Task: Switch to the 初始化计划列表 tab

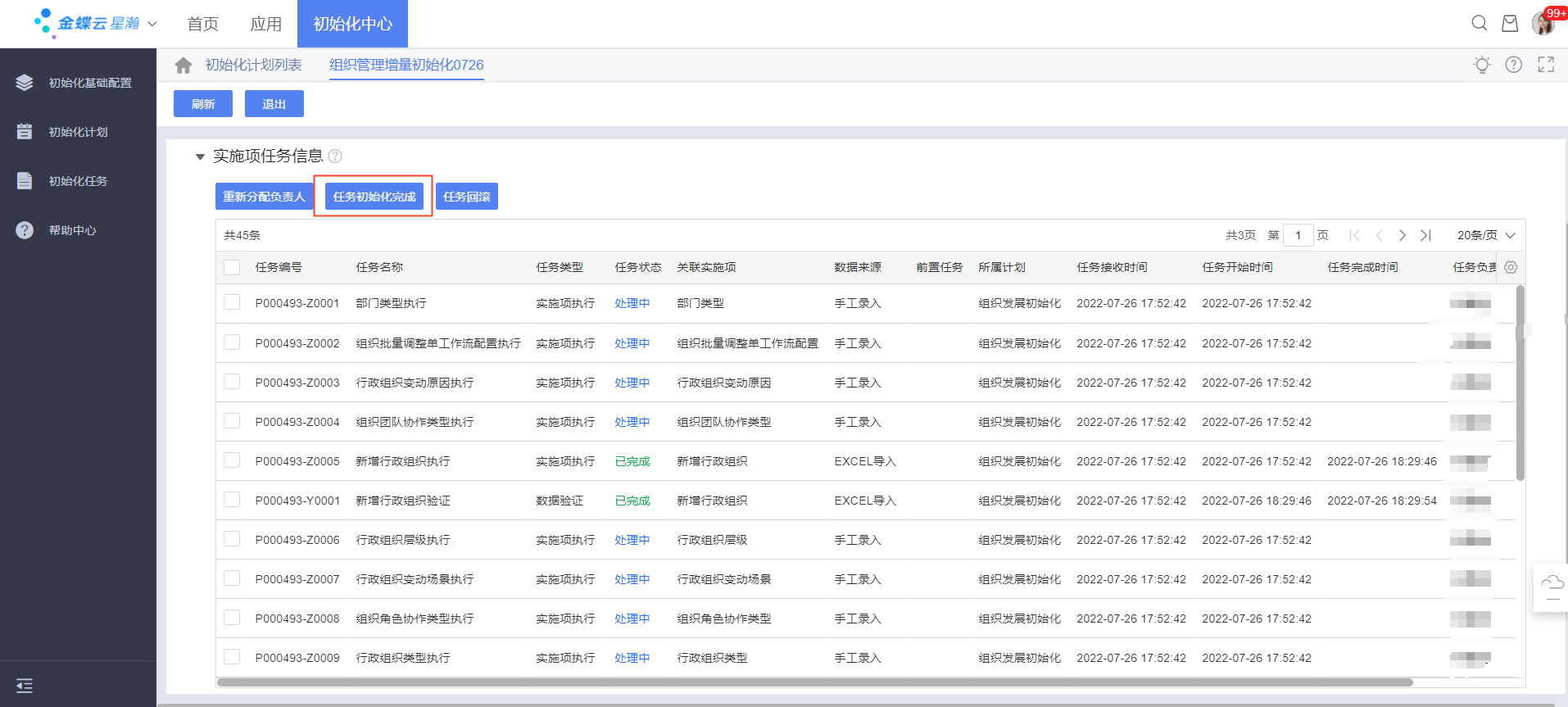Action: click(x=253, y=65)
